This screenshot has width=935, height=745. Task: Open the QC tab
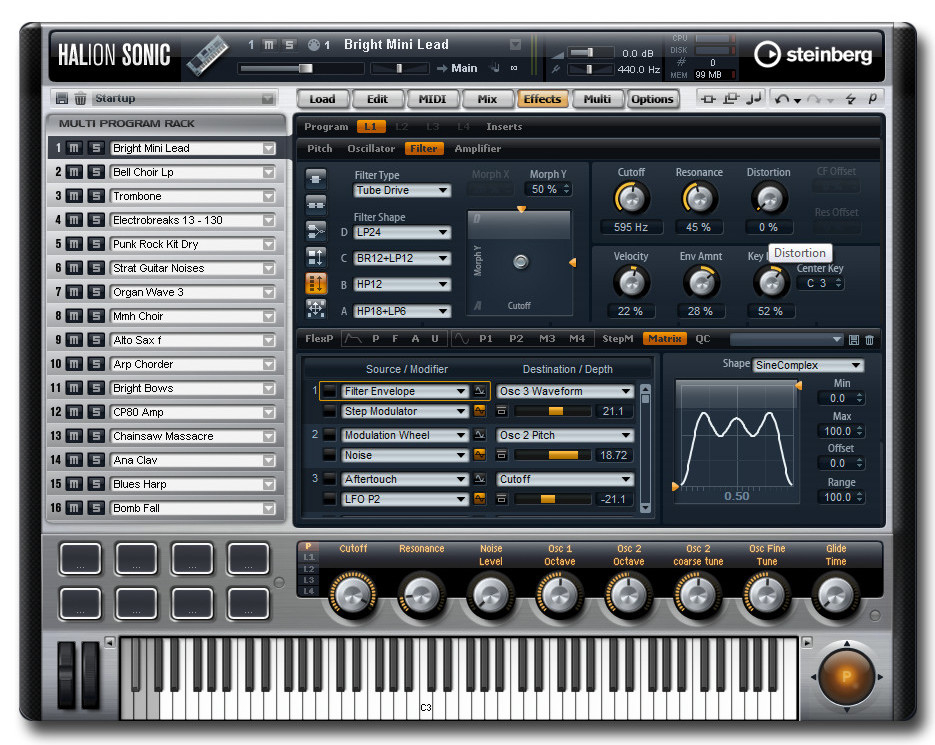[x=702, y=339]
